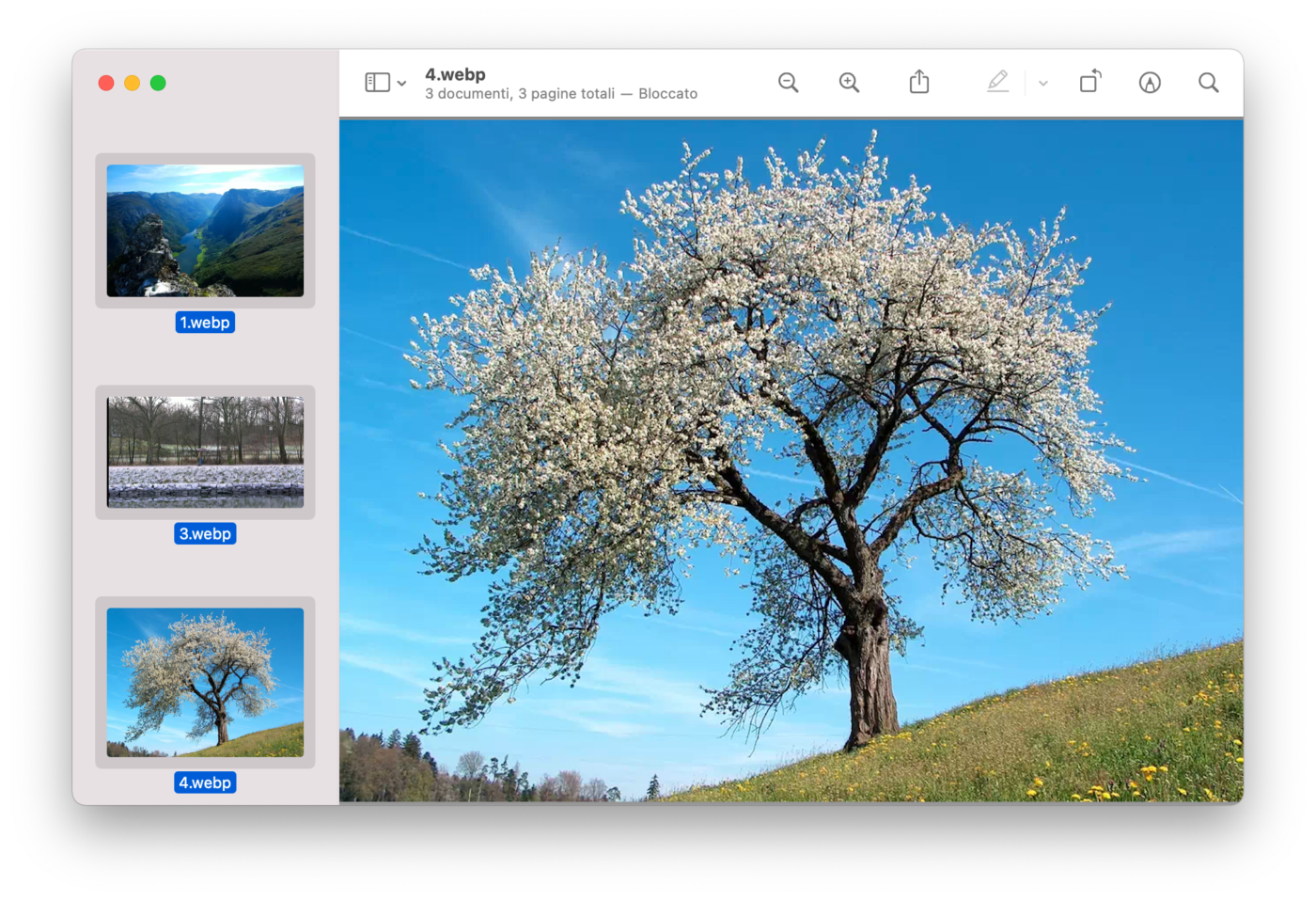The width and height of the screenshot is (1316, 901).
Task: Expand the sidebar view options chevron
Action: (x=401, y=84)
